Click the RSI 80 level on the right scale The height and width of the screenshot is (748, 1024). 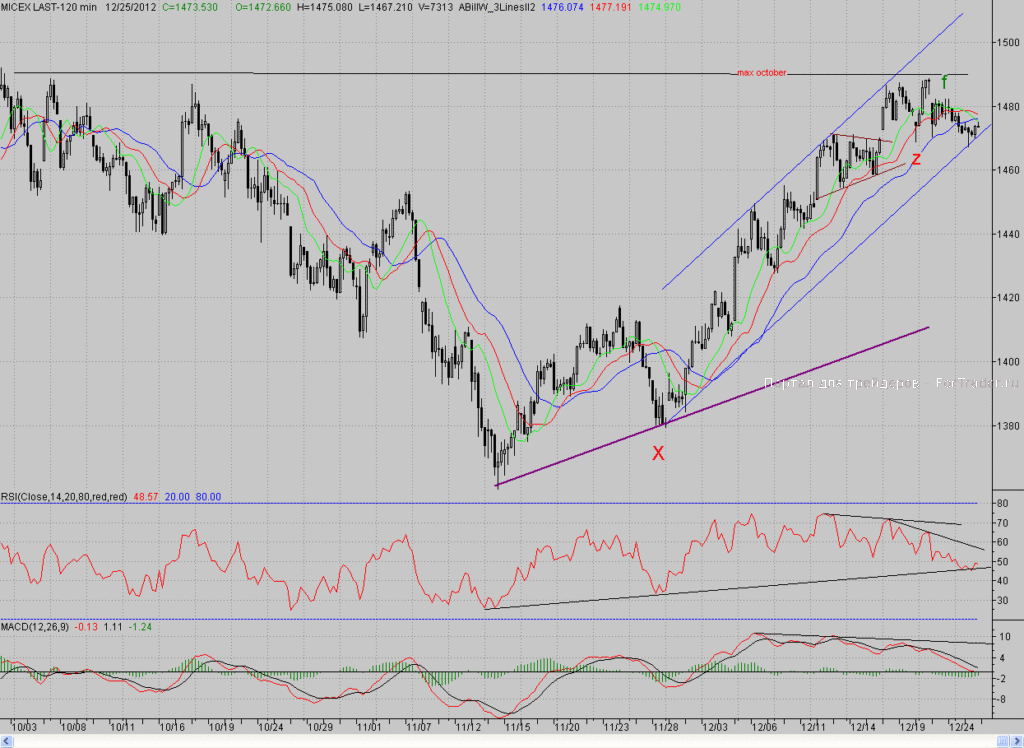pyautogui.click(x=1002, y=504)
